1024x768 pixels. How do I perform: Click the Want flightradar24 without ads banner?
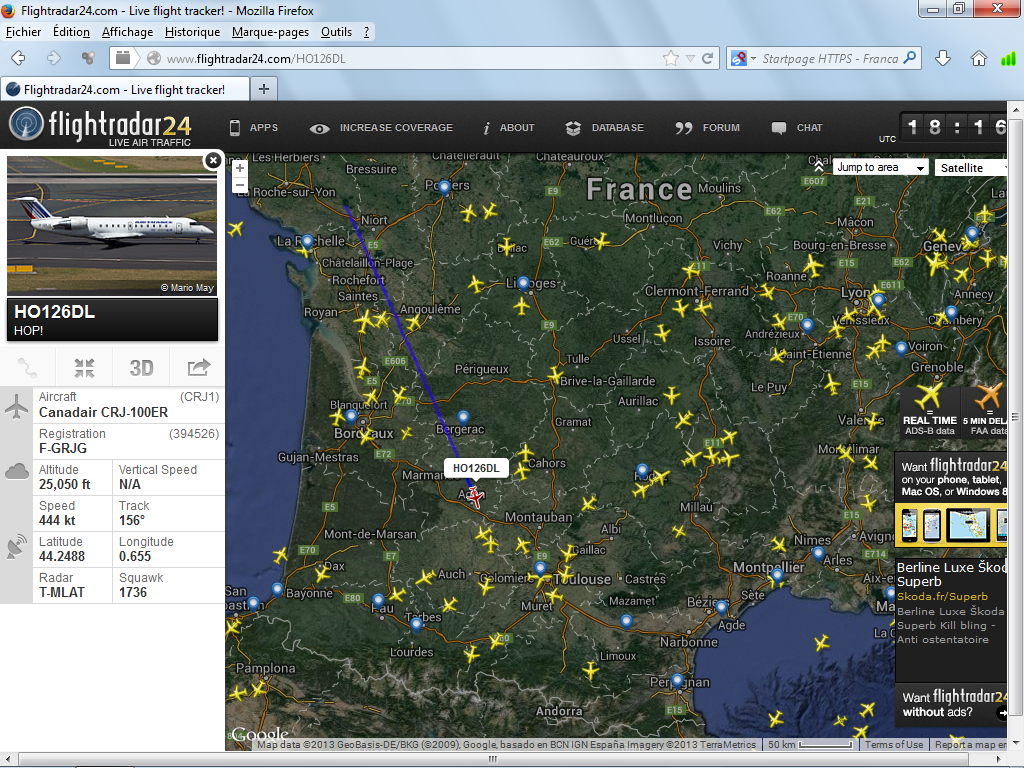tap(952, 704)
